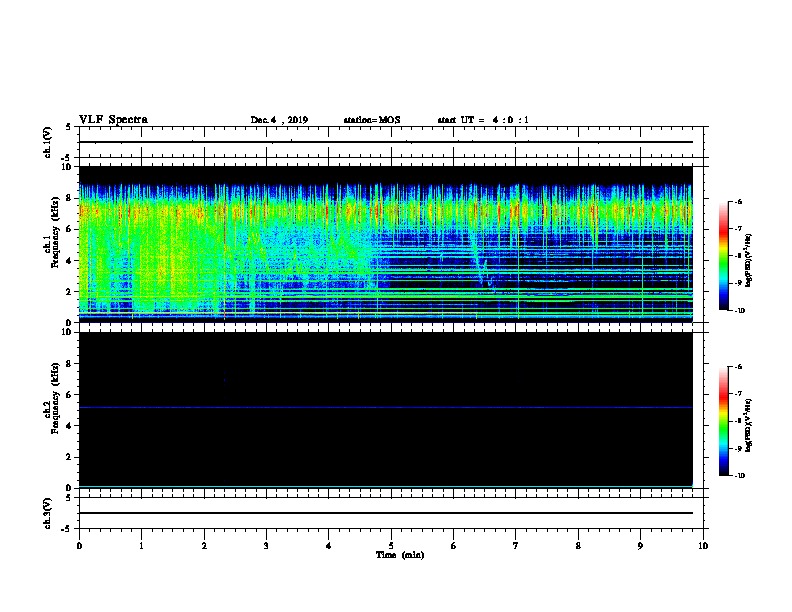Click time axis tick label "9"
This screenshot has width=792, height=612.
tap(640, 546)
